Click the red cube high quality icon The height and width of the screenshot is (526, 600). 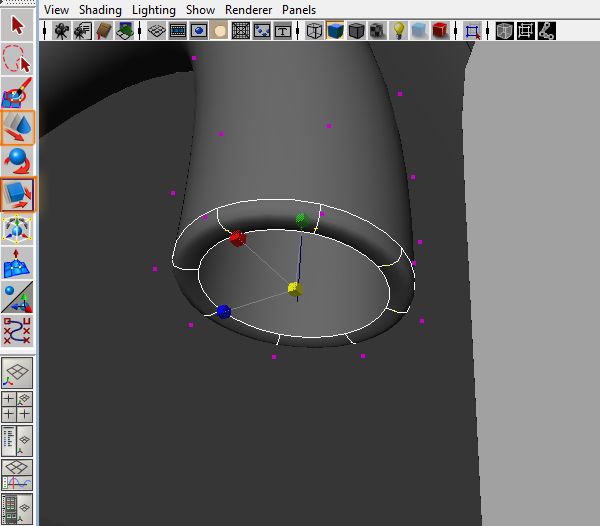[440, 31]
